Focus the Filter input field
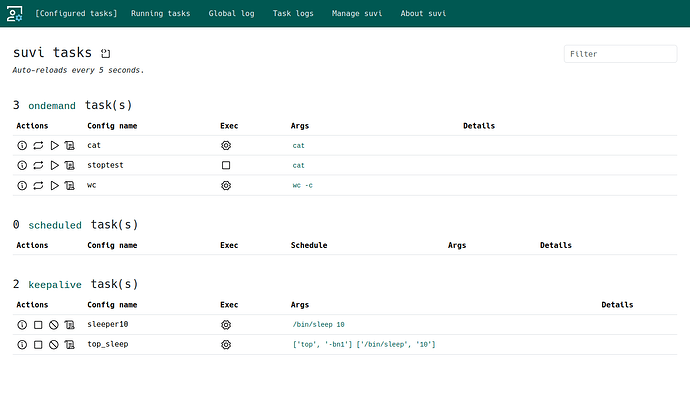The width and height of the screenshot is (690, 398). tap(620, 54)
